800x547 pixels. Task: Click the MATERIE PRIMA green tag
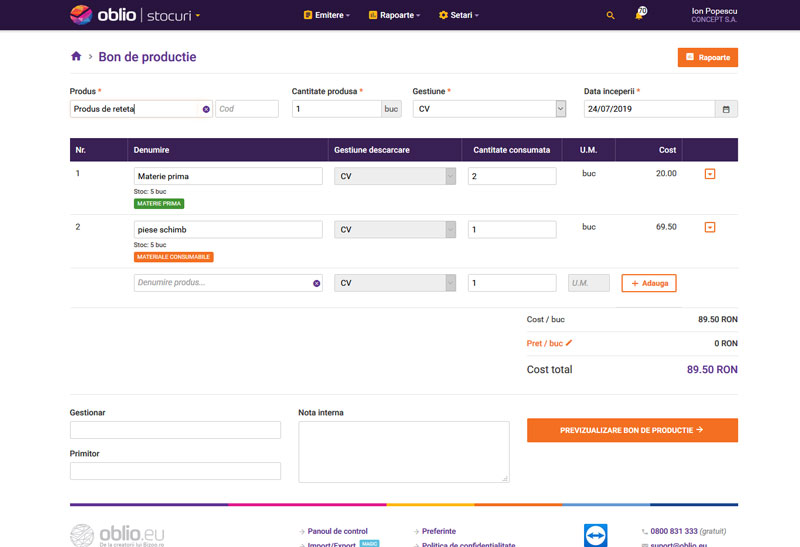point(159,204)
